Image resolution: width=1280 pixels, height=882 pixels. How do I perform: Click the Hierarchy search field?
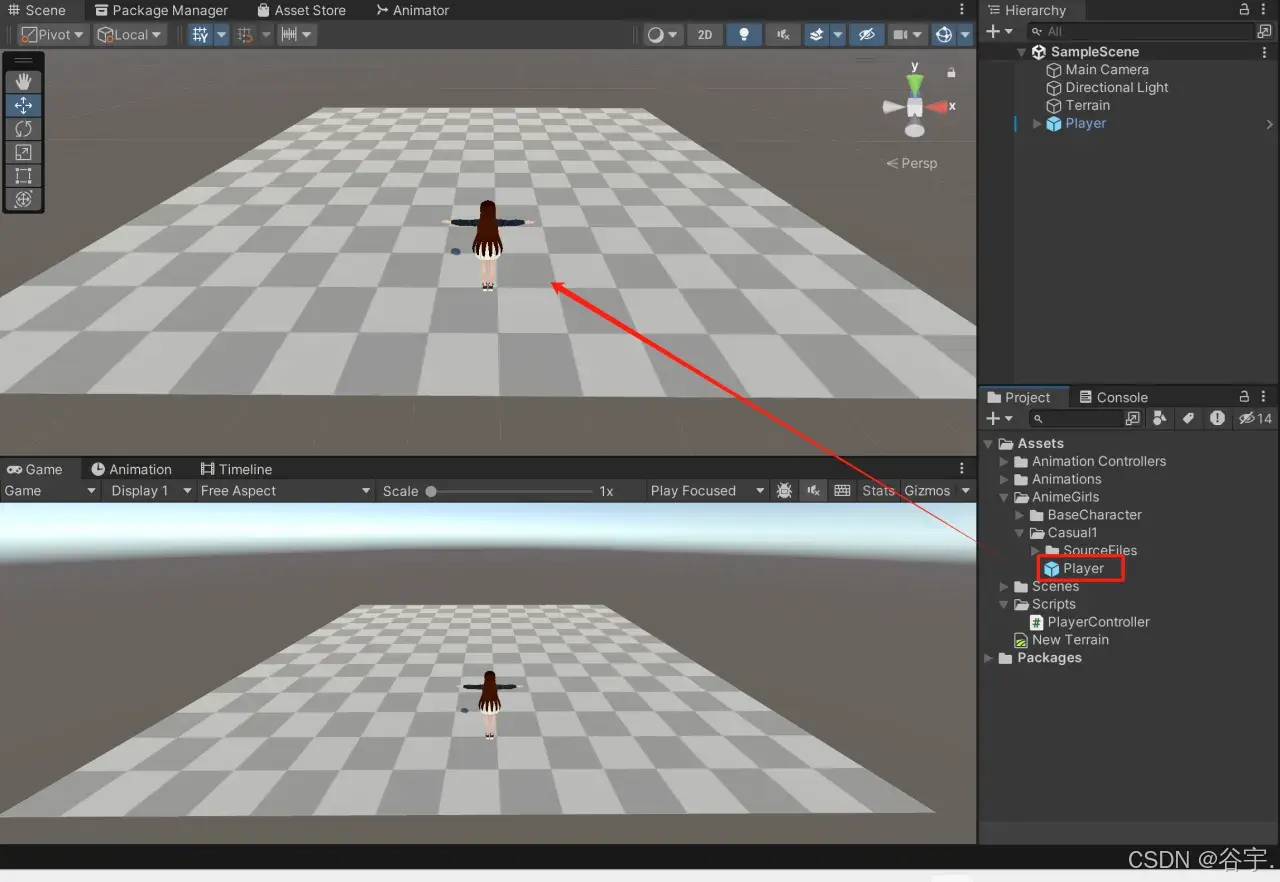(1140, 31)
